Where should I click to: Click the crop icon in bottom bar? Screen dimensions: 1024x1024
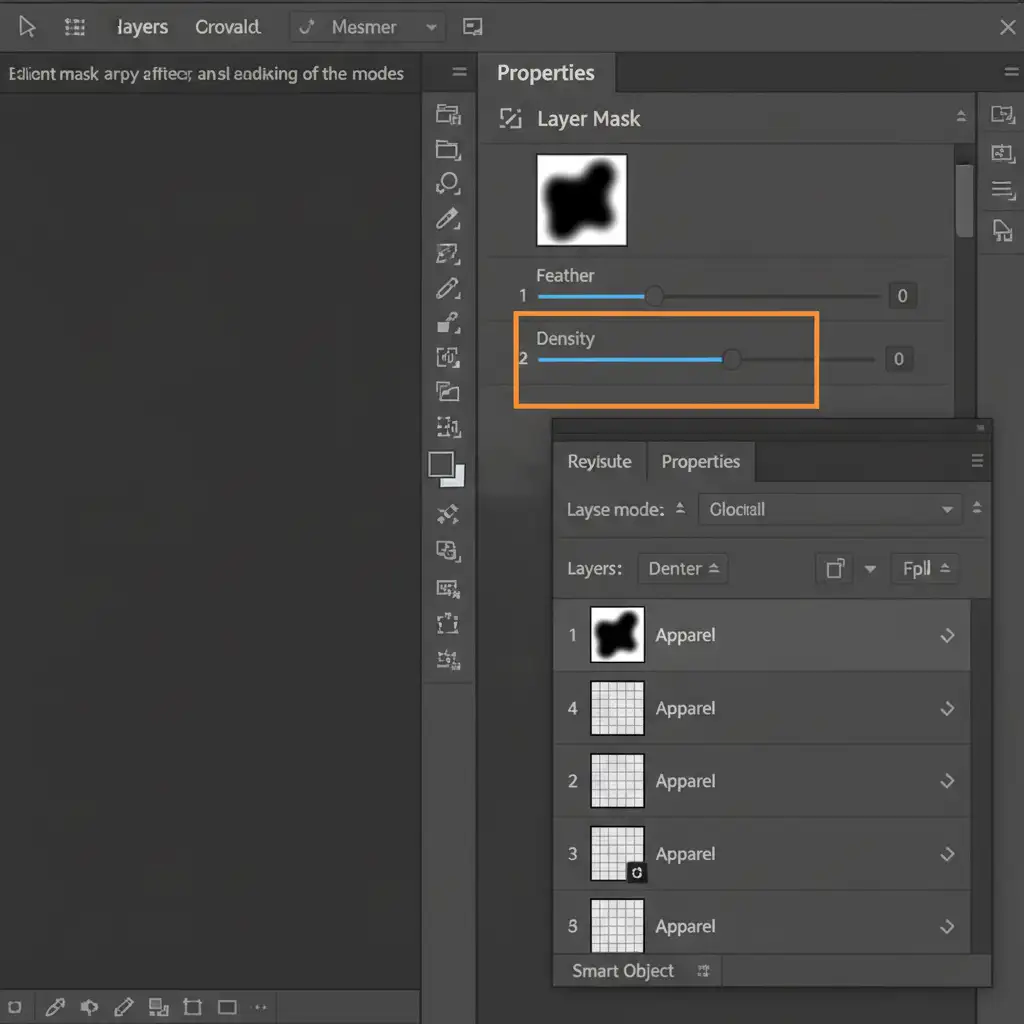click(x=193, y=1007)
